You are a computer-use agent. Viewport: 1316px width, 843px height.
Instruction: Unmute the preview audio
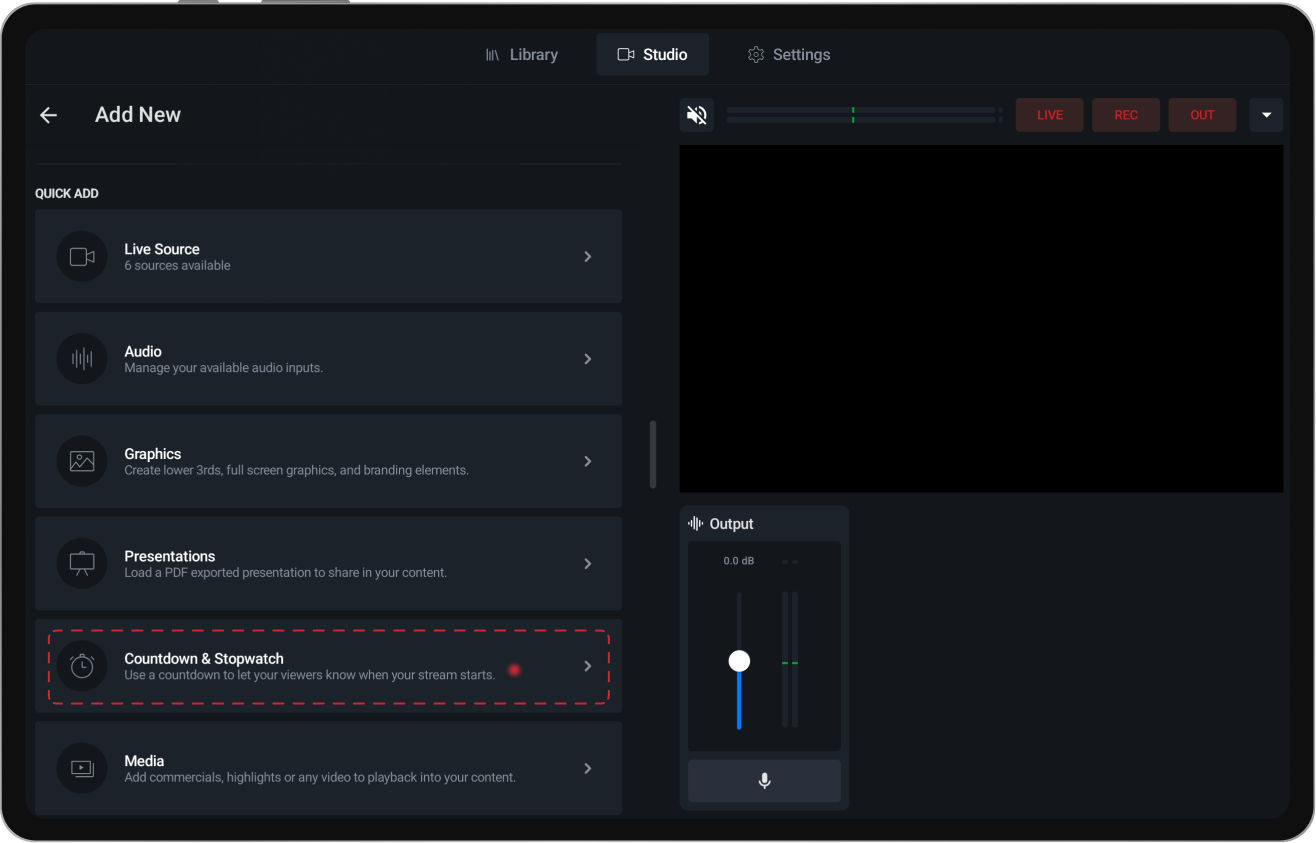(x=697, y=114)
